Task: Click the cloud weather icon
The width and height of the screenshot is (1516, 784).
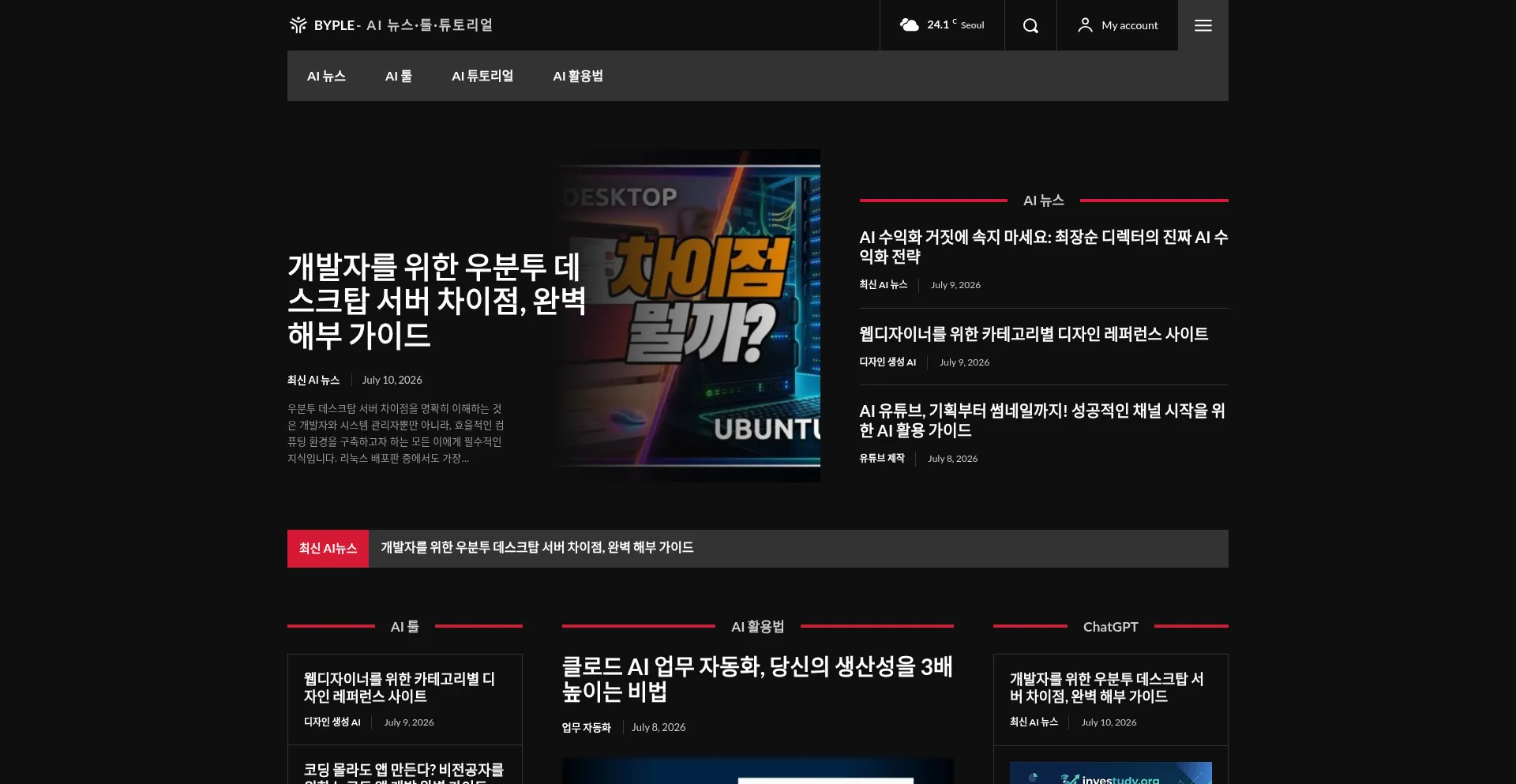Action: tap(910, 25)
